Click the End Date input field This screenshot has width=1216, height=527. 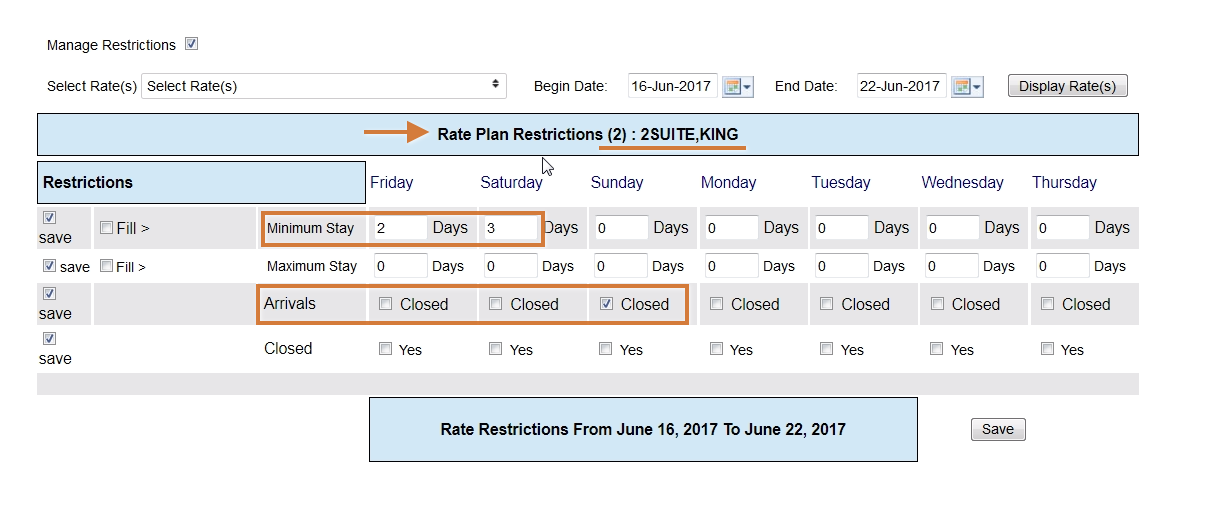902,86
